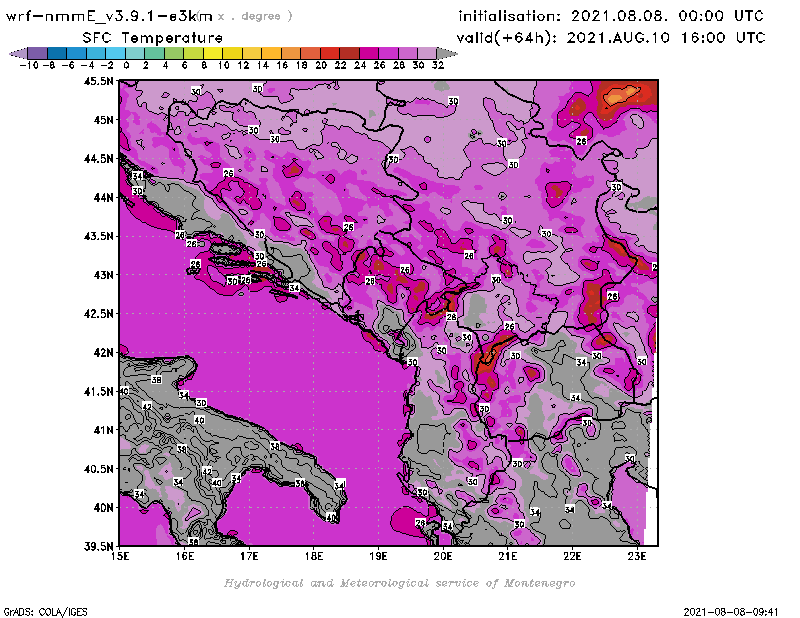The height and width of the screenshot is (618, 800).
Task: Click the pale mauve 30 to 32 legend swatch
Action: coord(427,53)
